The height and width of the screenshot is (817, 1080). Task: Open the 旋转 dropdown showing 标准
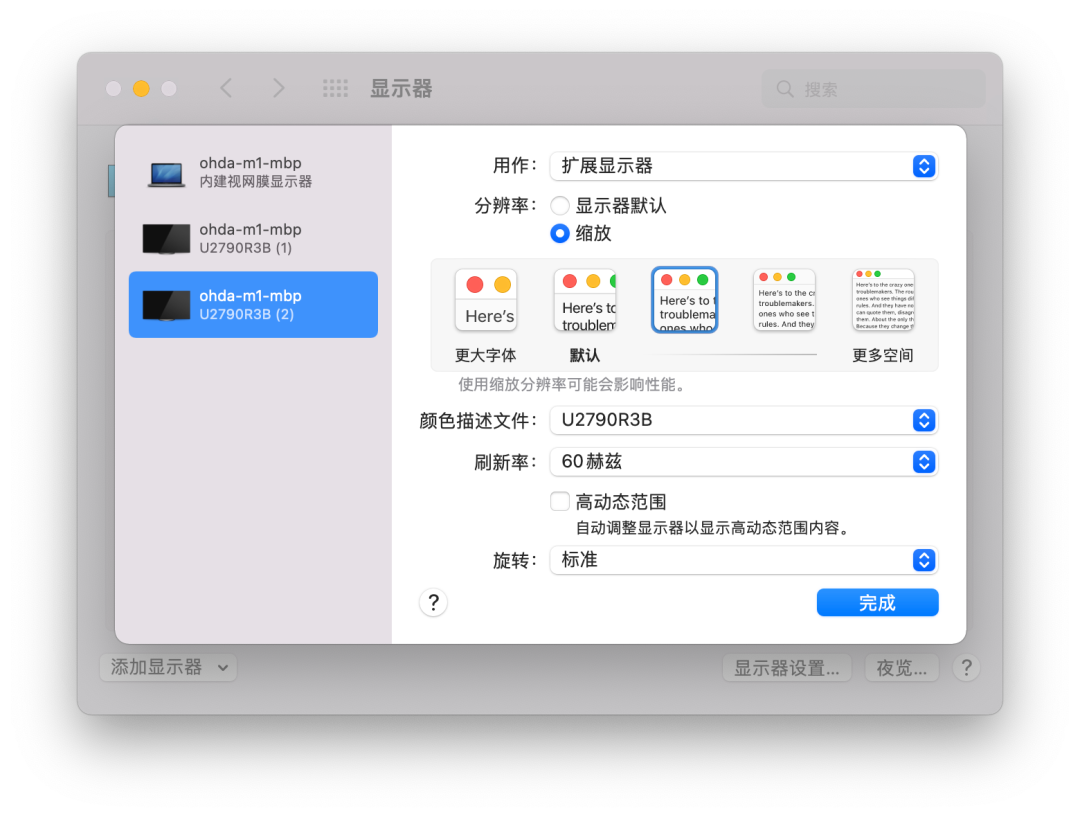[744, 560]
